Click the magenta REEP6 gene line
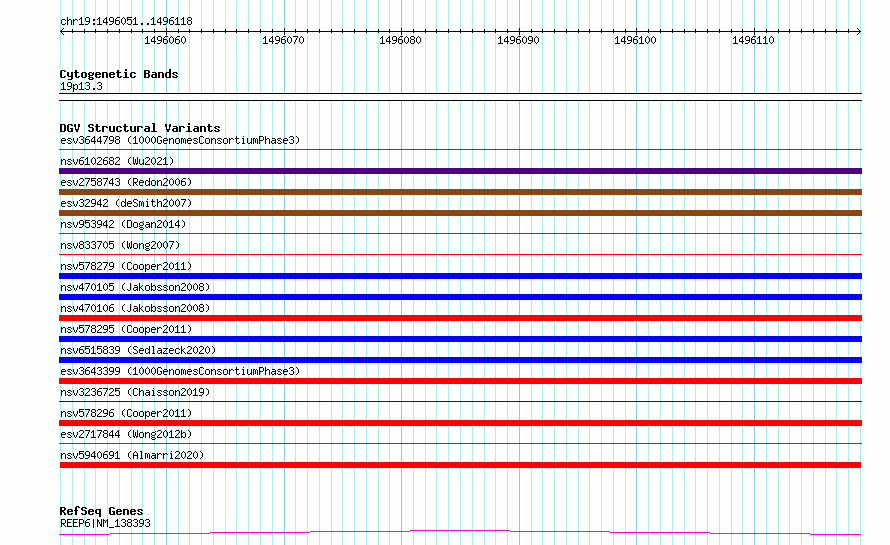Image resolution: width=890 pixels, height=545 pixels. pyautogui.click(x=460, y=533)
